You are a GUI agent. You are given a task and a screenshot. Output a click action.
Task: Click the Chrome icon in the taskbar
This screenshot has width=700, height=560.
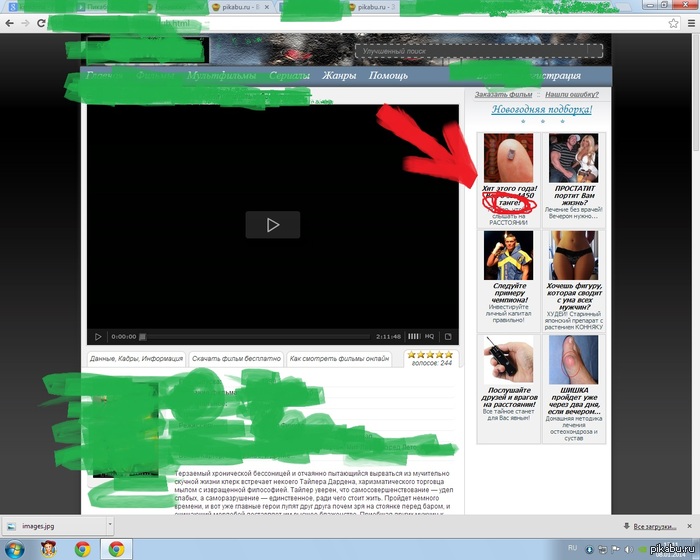83,548
